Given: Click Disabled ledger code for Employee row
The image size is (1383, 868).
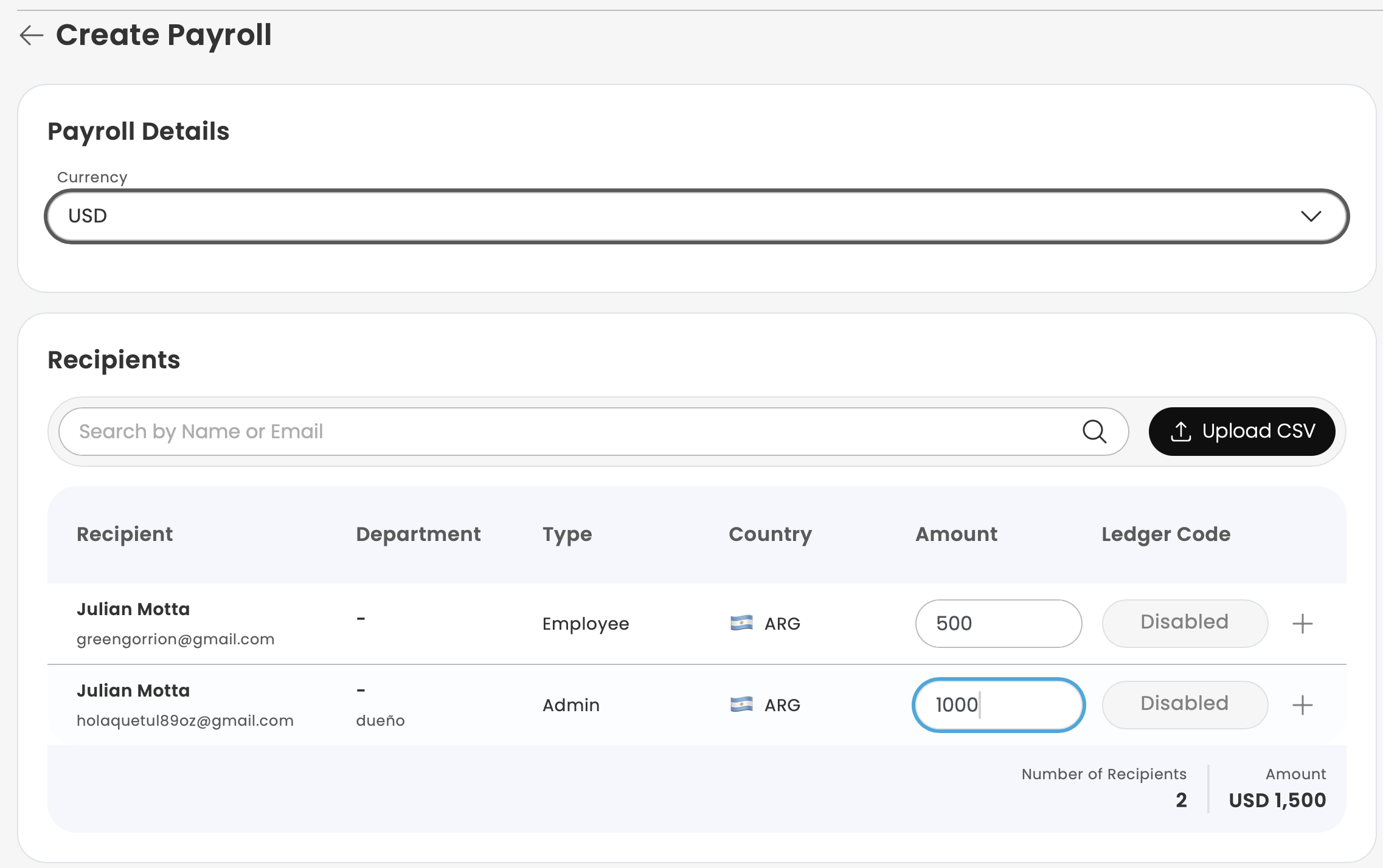Looking at the screenshot, I should (1184, 622).
